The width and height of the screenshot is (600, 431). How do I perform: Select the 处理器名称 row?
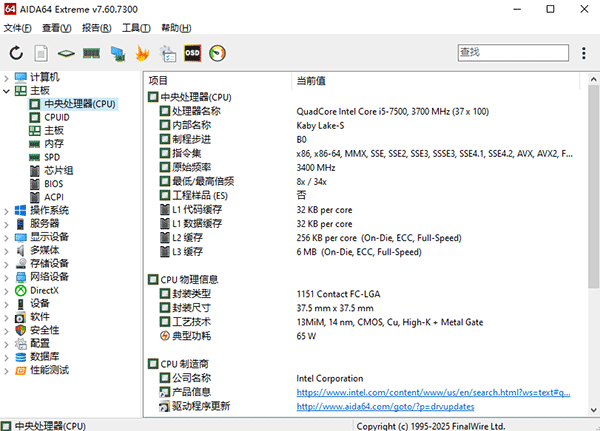(x=366, y=111)
